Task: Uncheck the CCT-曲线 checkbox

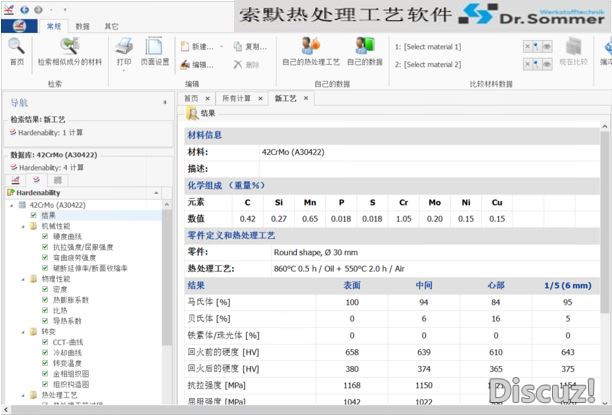Action: click(x=45, y=342)
